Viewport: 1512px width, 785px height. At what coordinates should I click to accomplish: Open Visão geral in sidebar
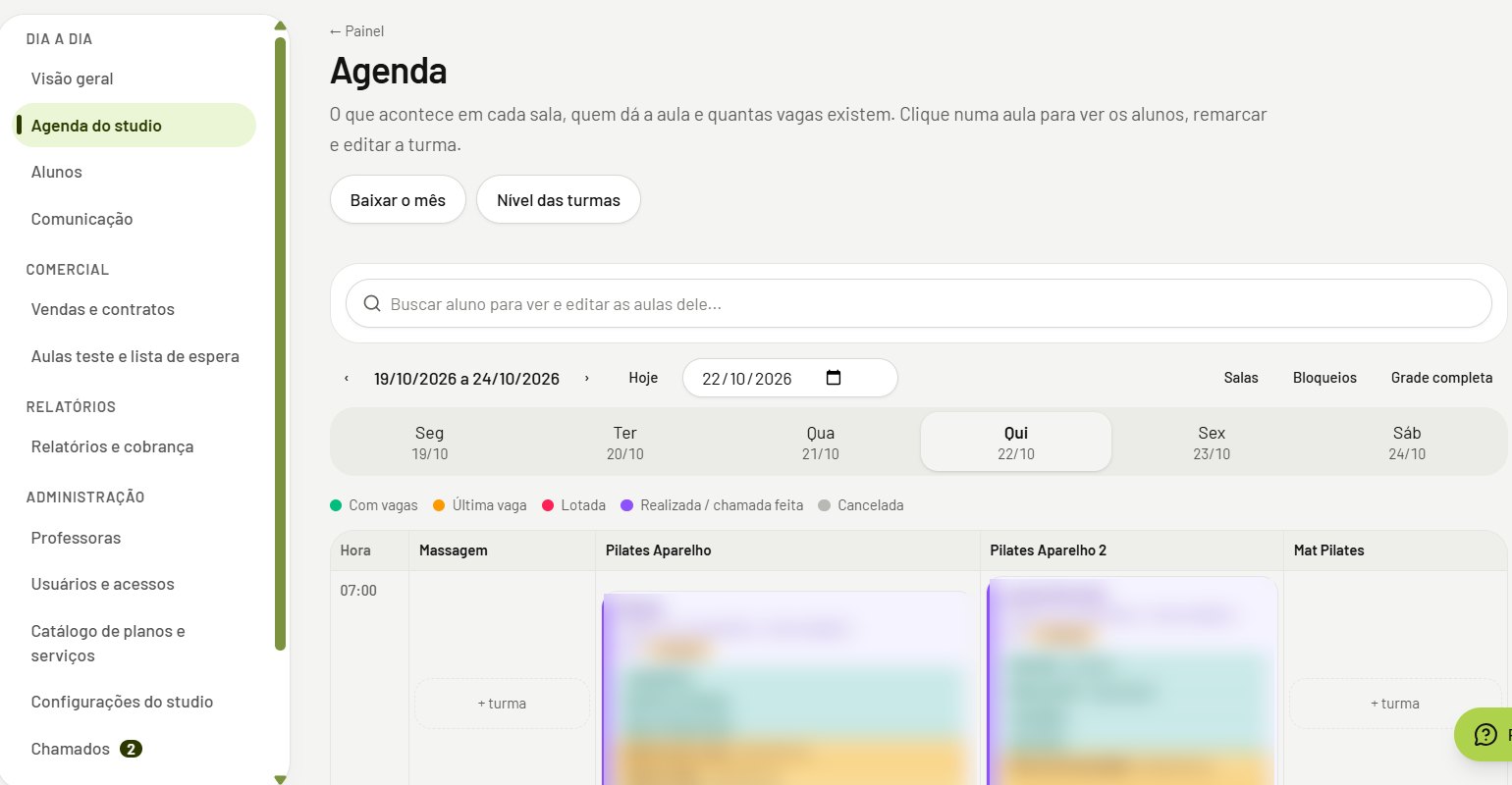click(135, 78)
